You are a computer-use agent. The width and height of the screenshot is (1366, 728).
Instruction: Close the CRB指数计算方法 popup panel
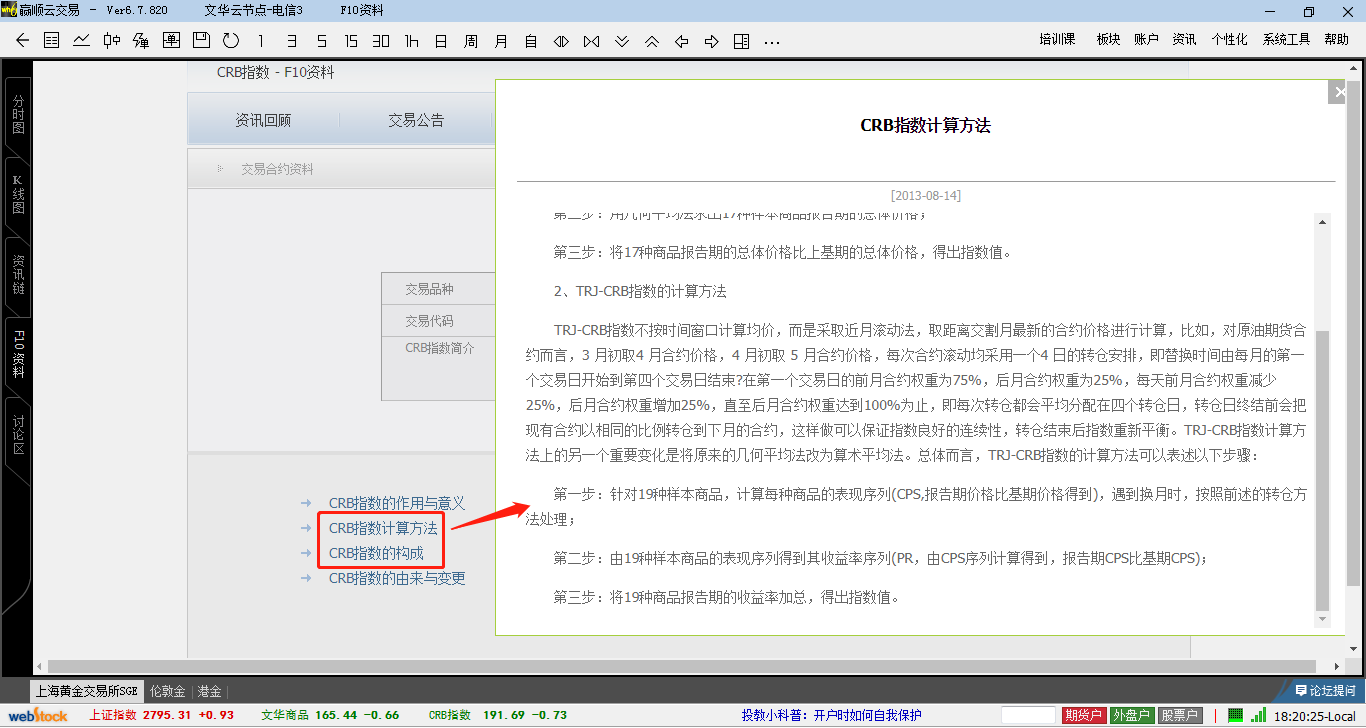[x=1338, y=92]
